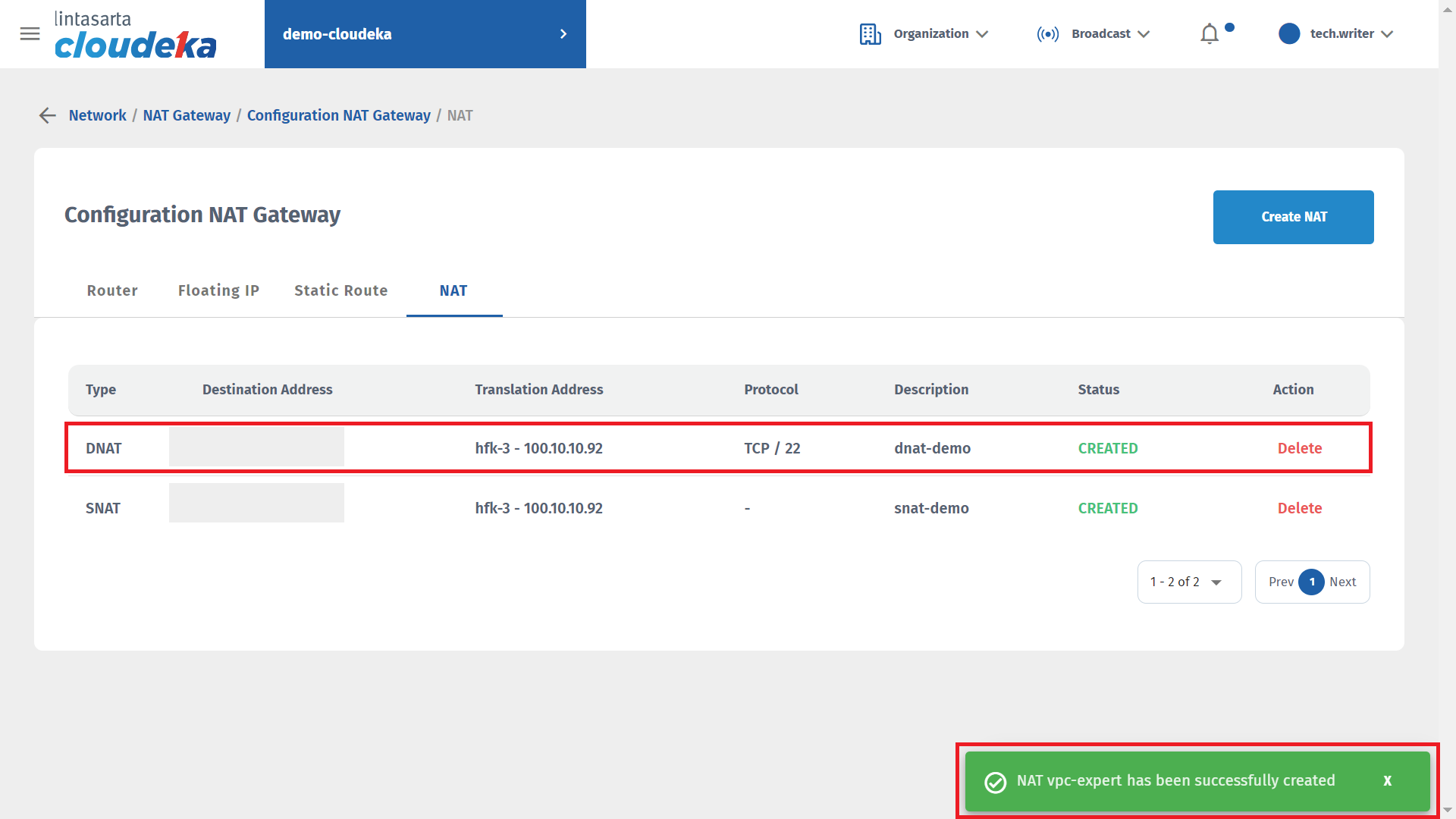Dismiss the NAT created notification
Image resolution: width=1456 pixels, height=819 pixels.
point(1387,781)
